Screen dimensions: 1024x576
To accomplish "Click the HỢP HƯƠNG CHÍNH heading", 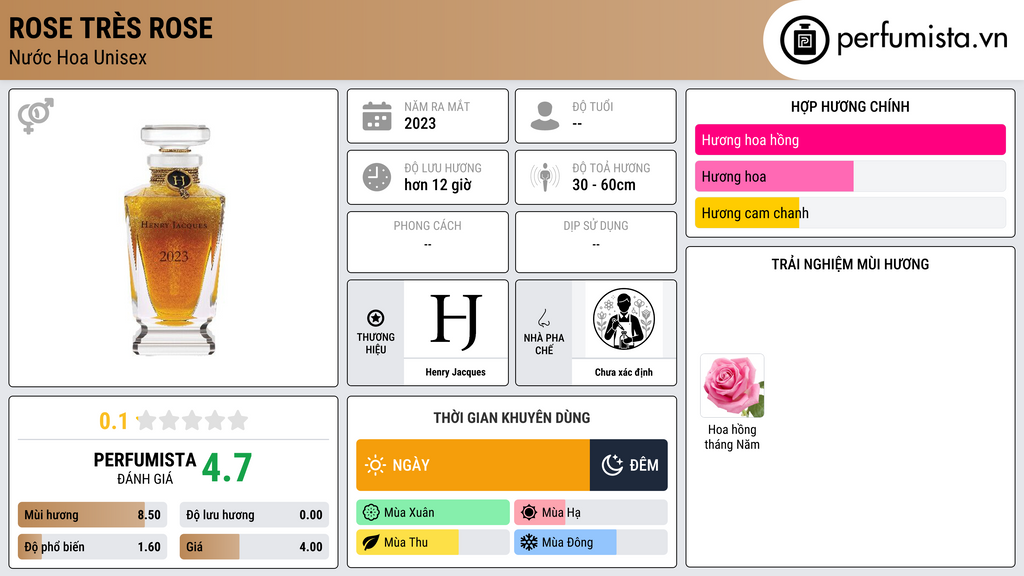I will point(850,106).
